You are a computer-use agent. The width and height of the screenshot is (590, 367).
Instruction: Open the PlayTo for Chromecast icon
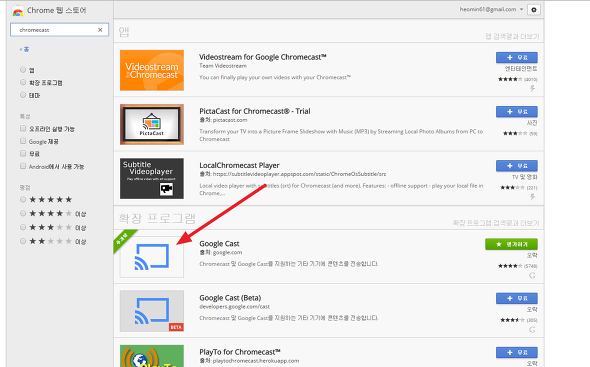152,356
